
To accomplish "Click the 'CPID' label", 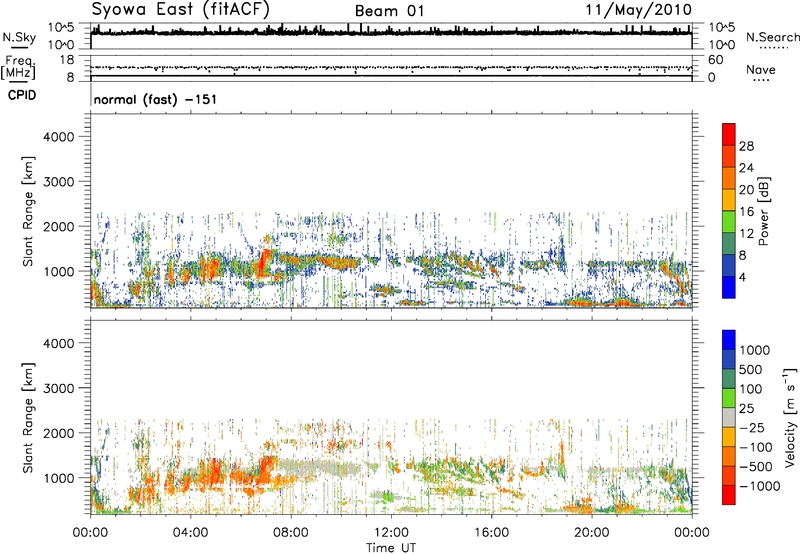I will tap(22, 95).
